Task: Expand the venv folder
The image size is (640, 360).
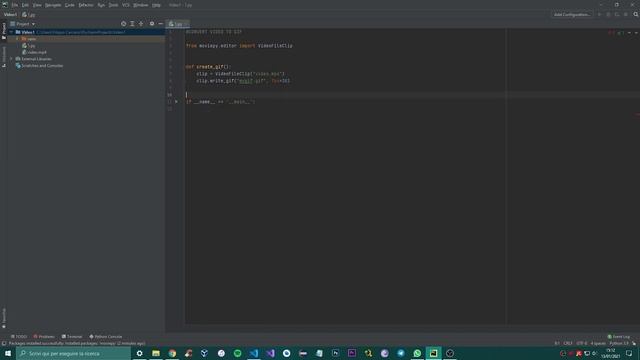Action: click(18, 39)
